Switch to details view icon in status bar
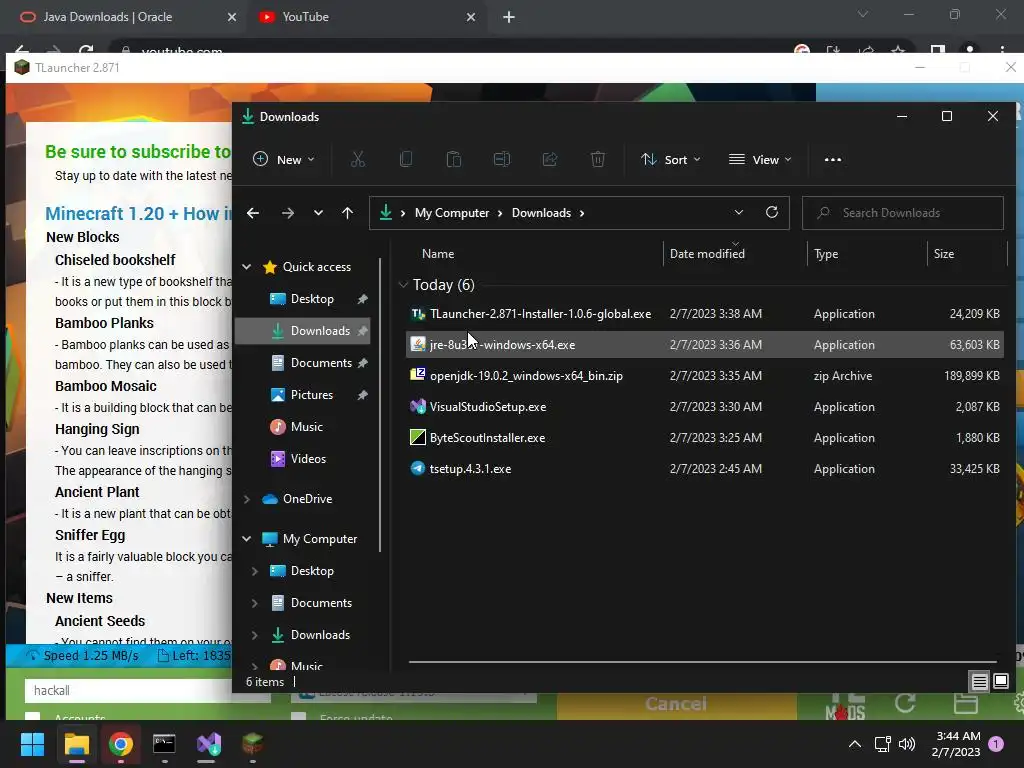Image resolution: width=1024 pixels, height=768 pixels. 980,682
